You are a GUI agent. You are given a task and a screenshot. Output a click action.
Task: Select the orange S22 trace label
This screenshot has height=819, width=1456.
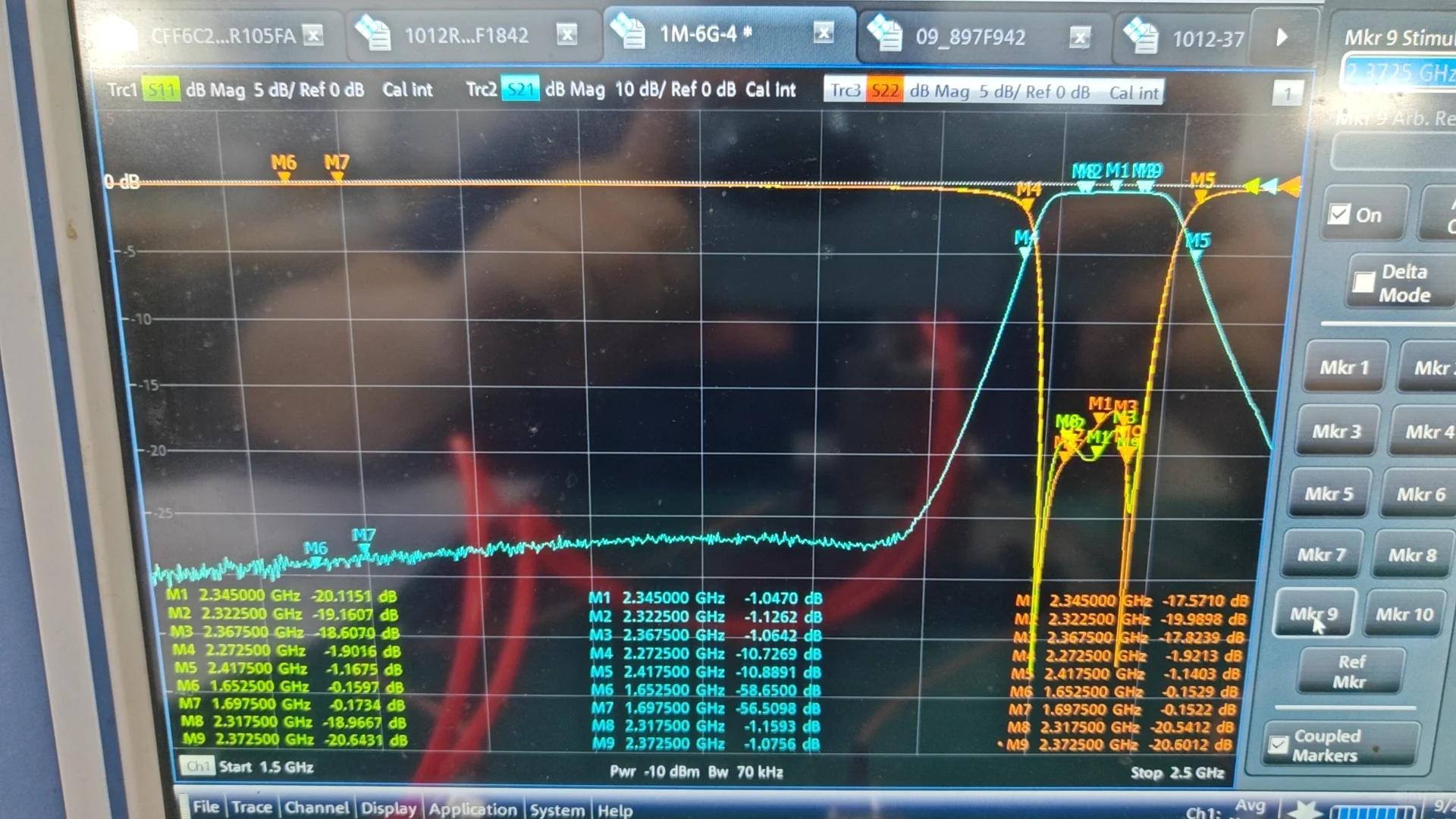pyautogui.click(x=884, y=92)
